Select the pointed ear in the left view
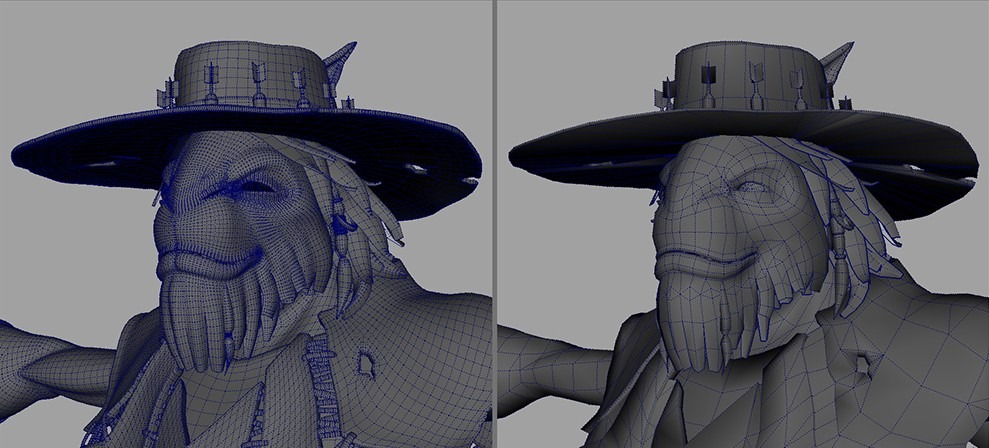This screenshot has height=448, width=989. point(339,63)
